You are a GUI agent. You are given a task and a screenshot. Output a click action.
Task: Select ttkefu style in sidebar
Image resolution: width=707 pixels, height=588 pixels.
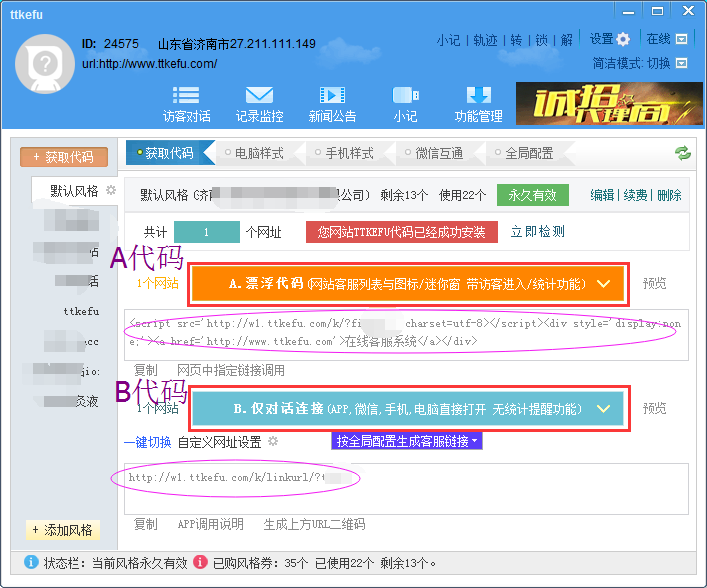click(x=81, y=311)
